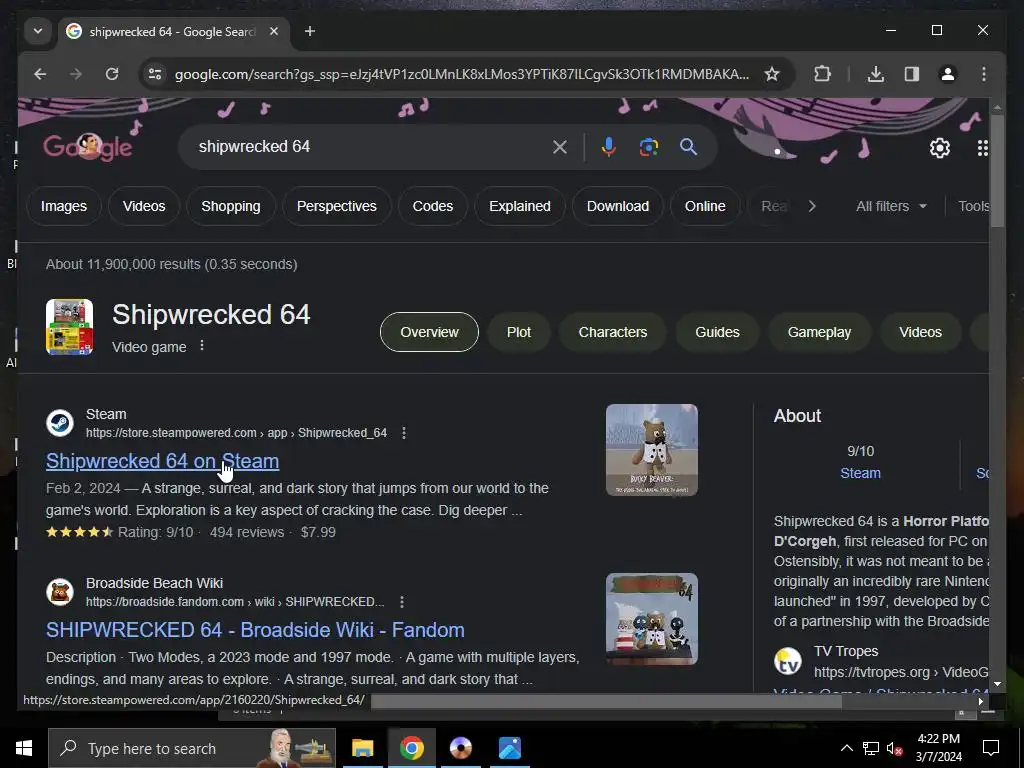Open the Broadside Wiki result thumbnail
Image resolution: width=1024 pixels, height=768 pixels.
(x=652, y=619)
